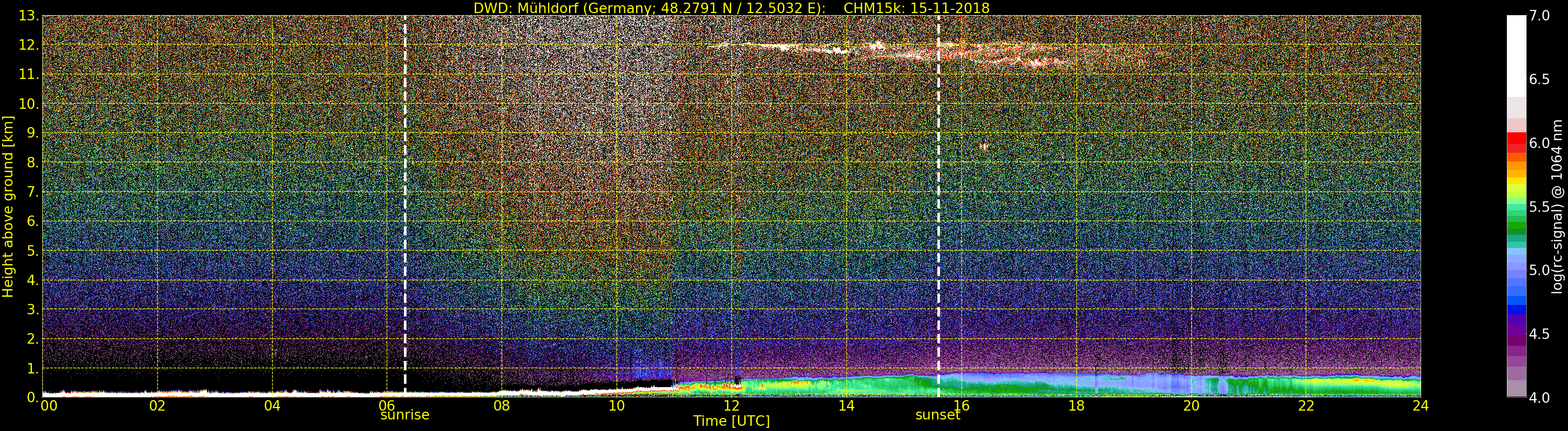1568x431 pixels.
Task: Click the time axis tick label 04
Action: tap(272, 405)
